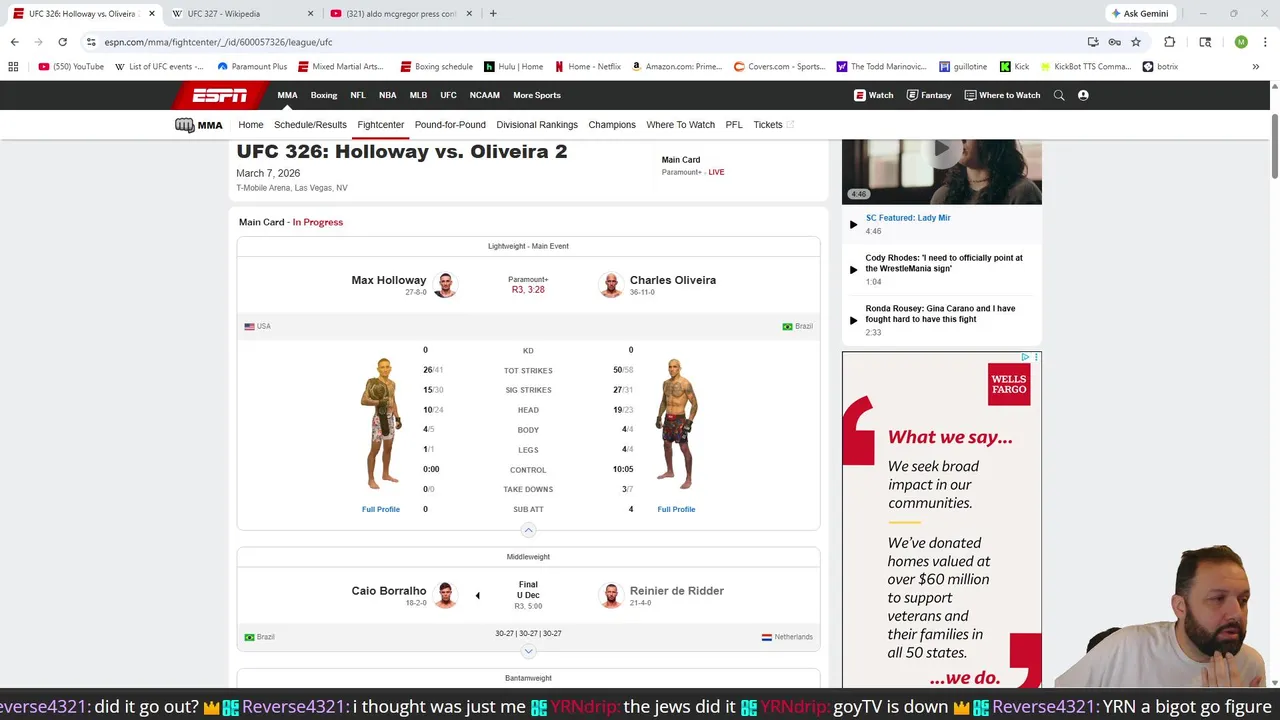Switch to the aldo mcgregor press conference tab
This screenshot has height=720, width=1280.
click(400, 14)
